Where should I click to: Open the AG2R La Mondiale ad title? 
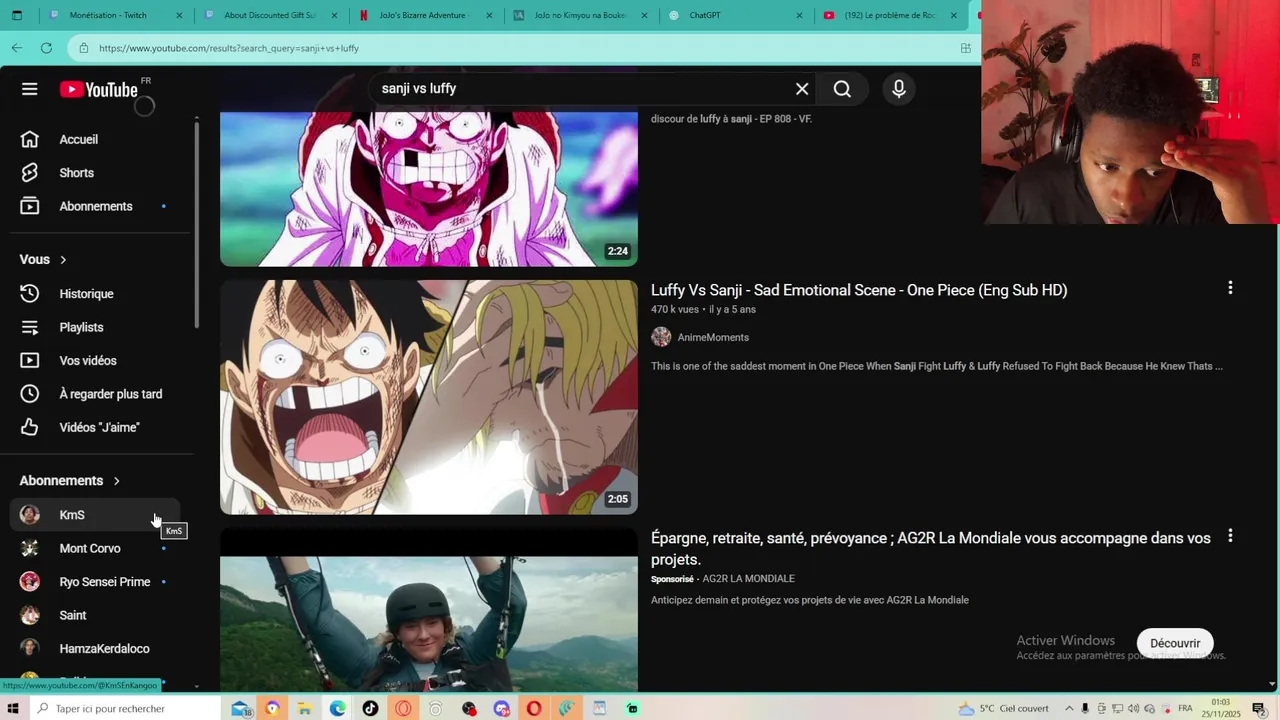tap(931, 549)
